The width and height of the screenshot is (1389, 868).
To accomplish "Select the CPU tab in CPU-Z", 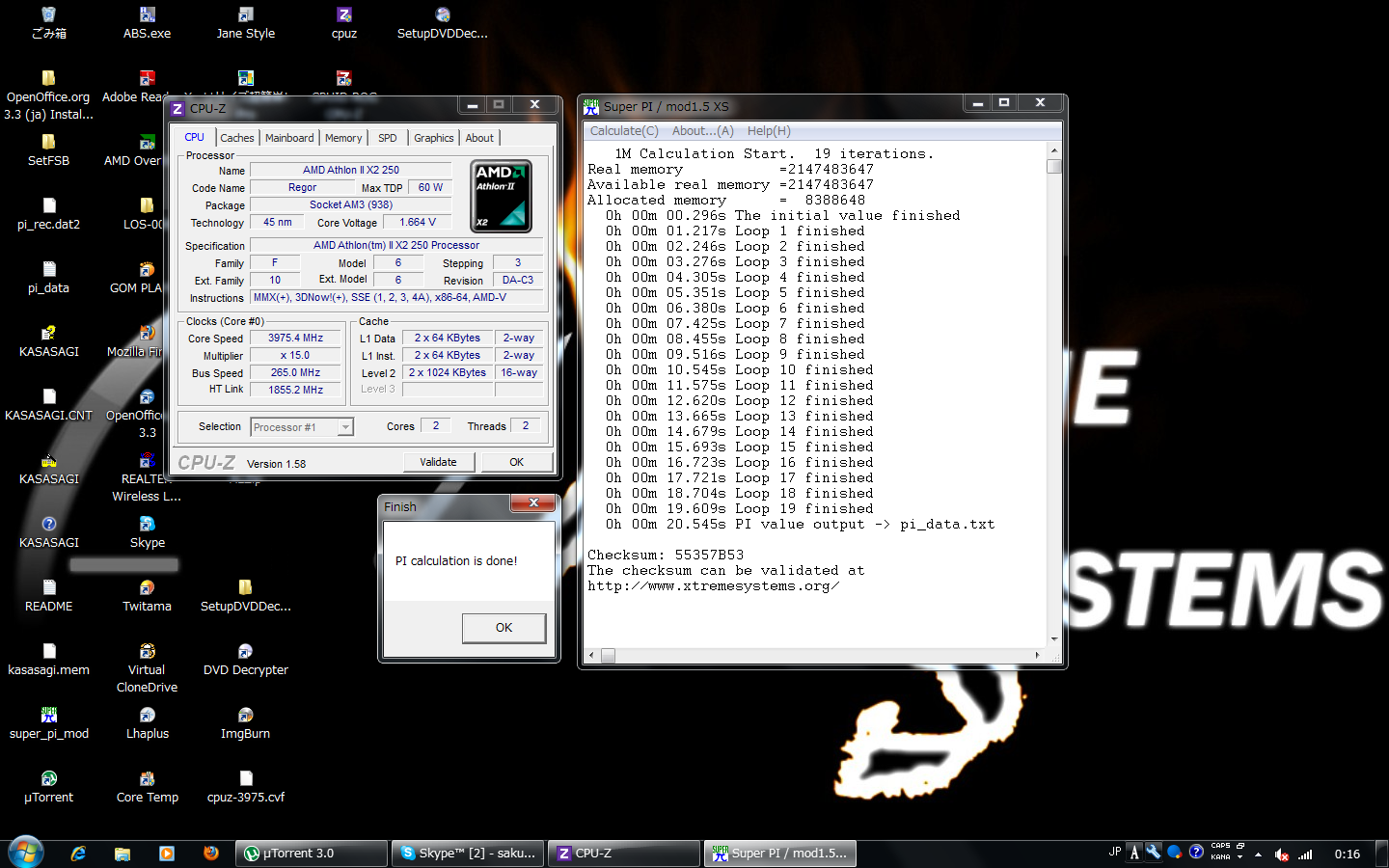I will 195,137.
